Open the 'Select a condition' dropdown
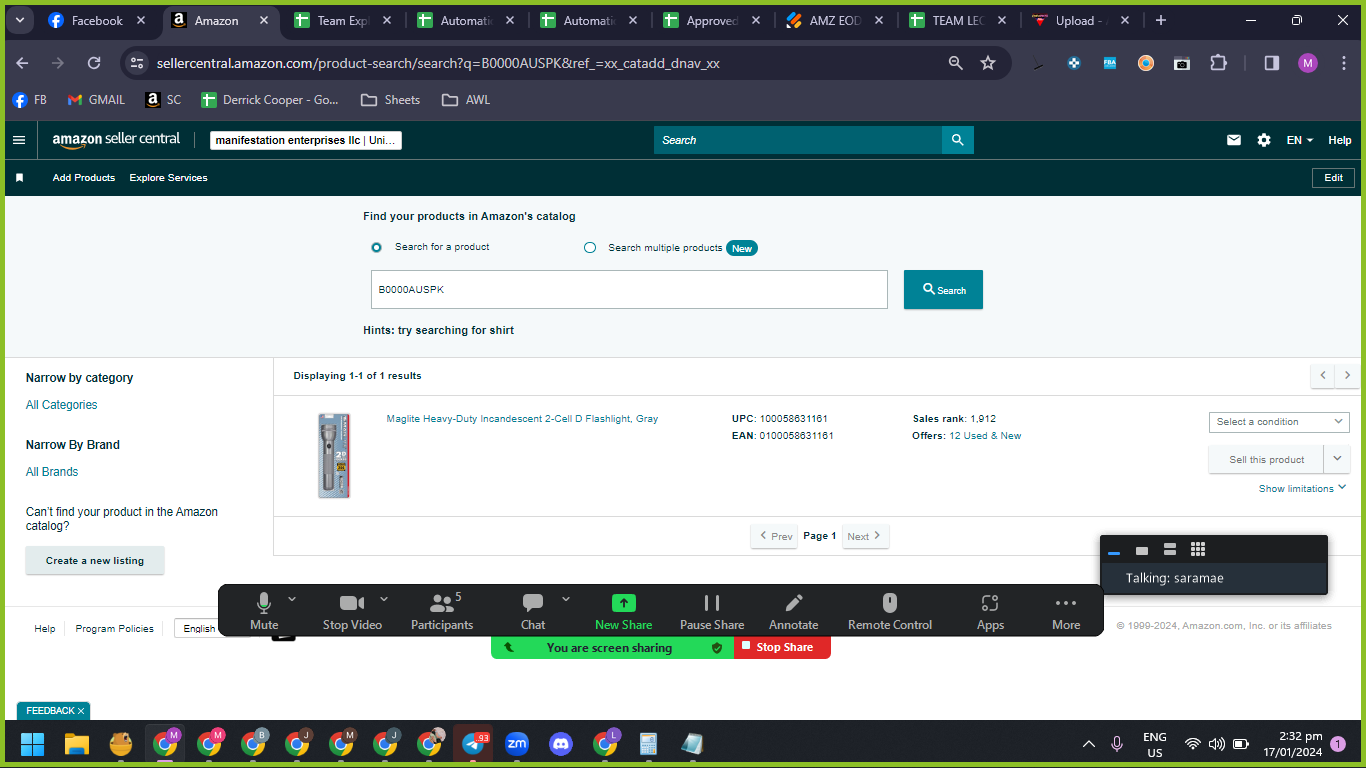1366x768 pixels. pyautogui.click(x=1279, y=422)
